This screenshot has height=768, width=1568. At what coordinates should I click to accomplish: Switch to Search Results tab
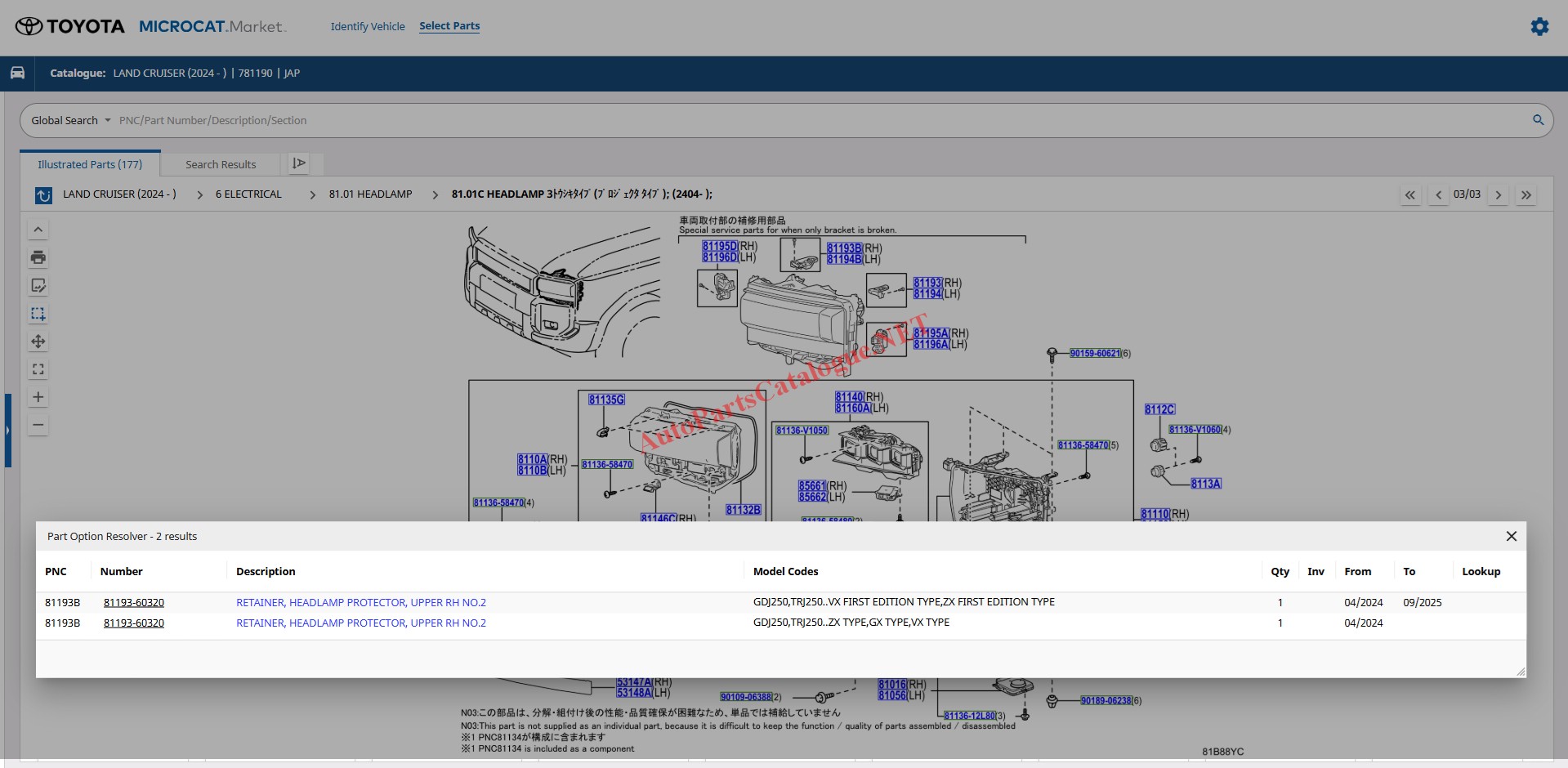point(221,164)
